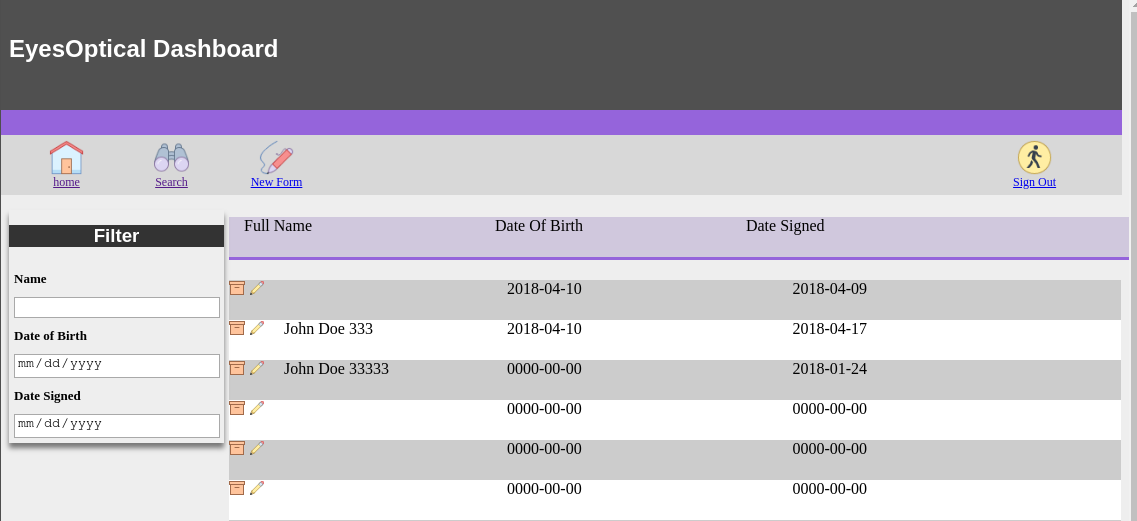Edit the John Doe 33333 record
The height and width of the screenshot is (521, 1137).
point(257,368)
